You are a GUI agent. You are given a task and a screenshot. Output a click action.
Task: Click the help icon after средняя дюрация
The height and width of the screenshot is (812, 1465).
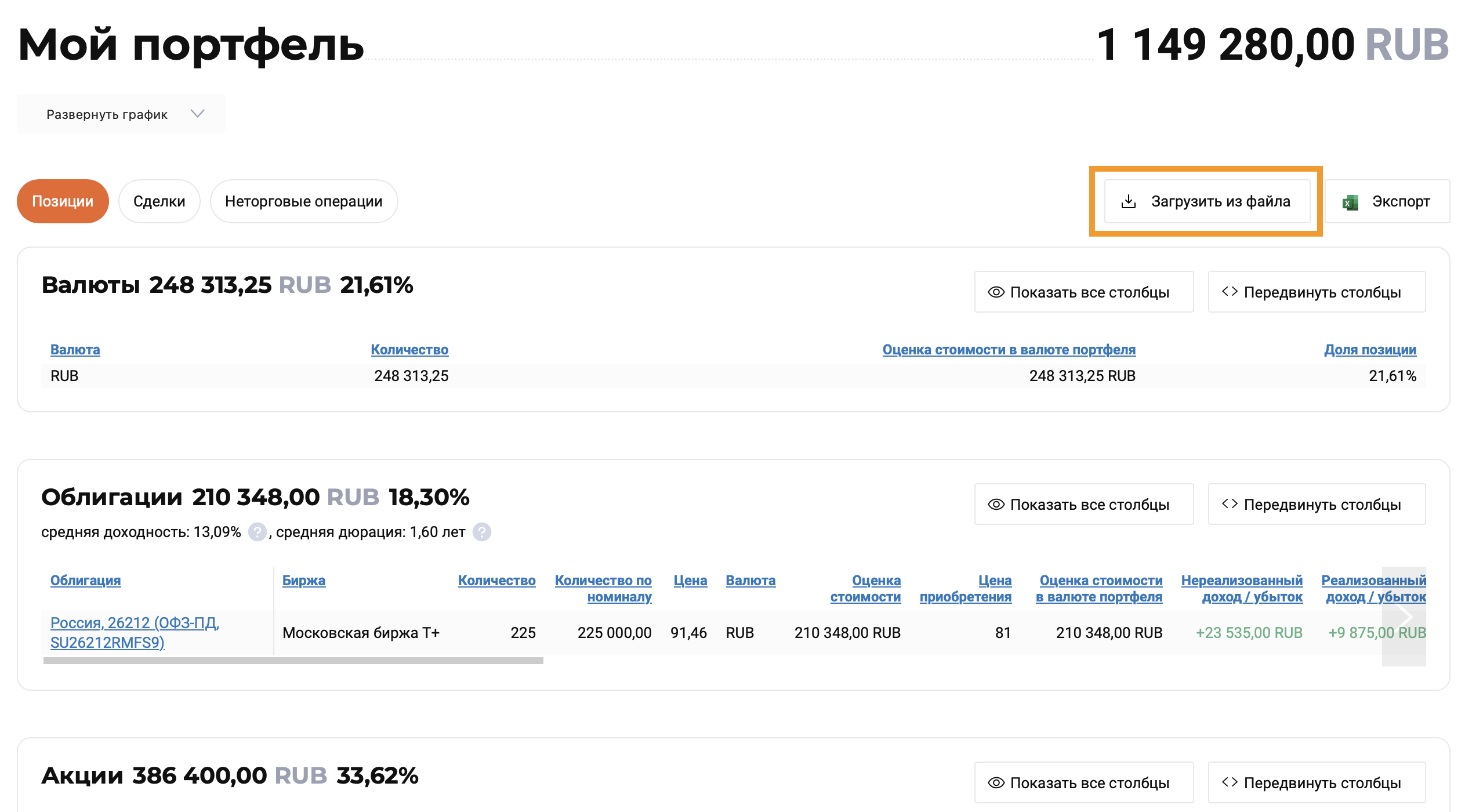tap(481, 532)
